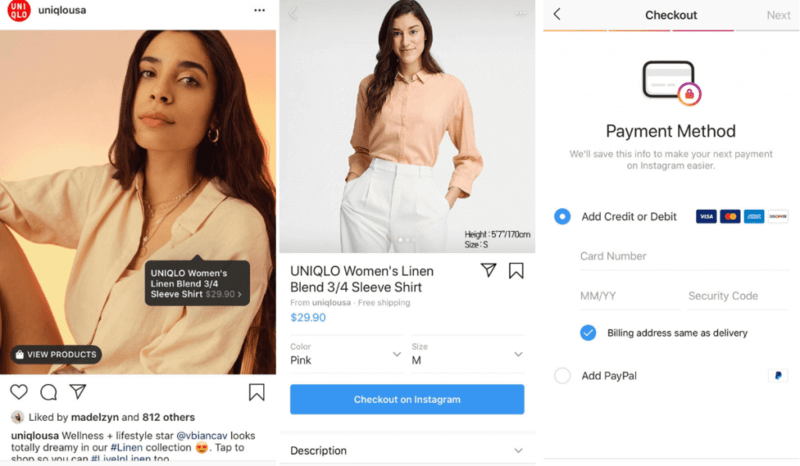Open the Color dropdown showing Pink
The width and height of the screenshot is (800, 466).
[346, 354]
